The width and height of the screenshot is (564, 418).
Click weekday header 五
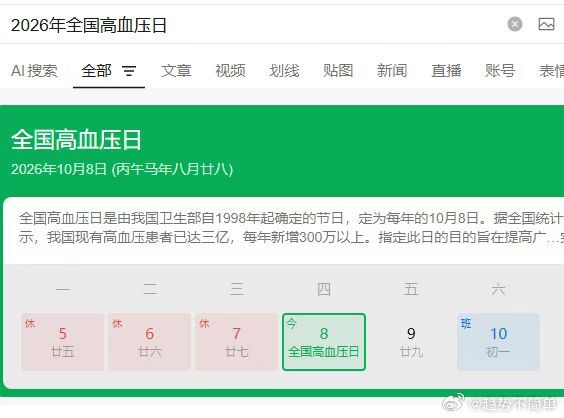411,289
